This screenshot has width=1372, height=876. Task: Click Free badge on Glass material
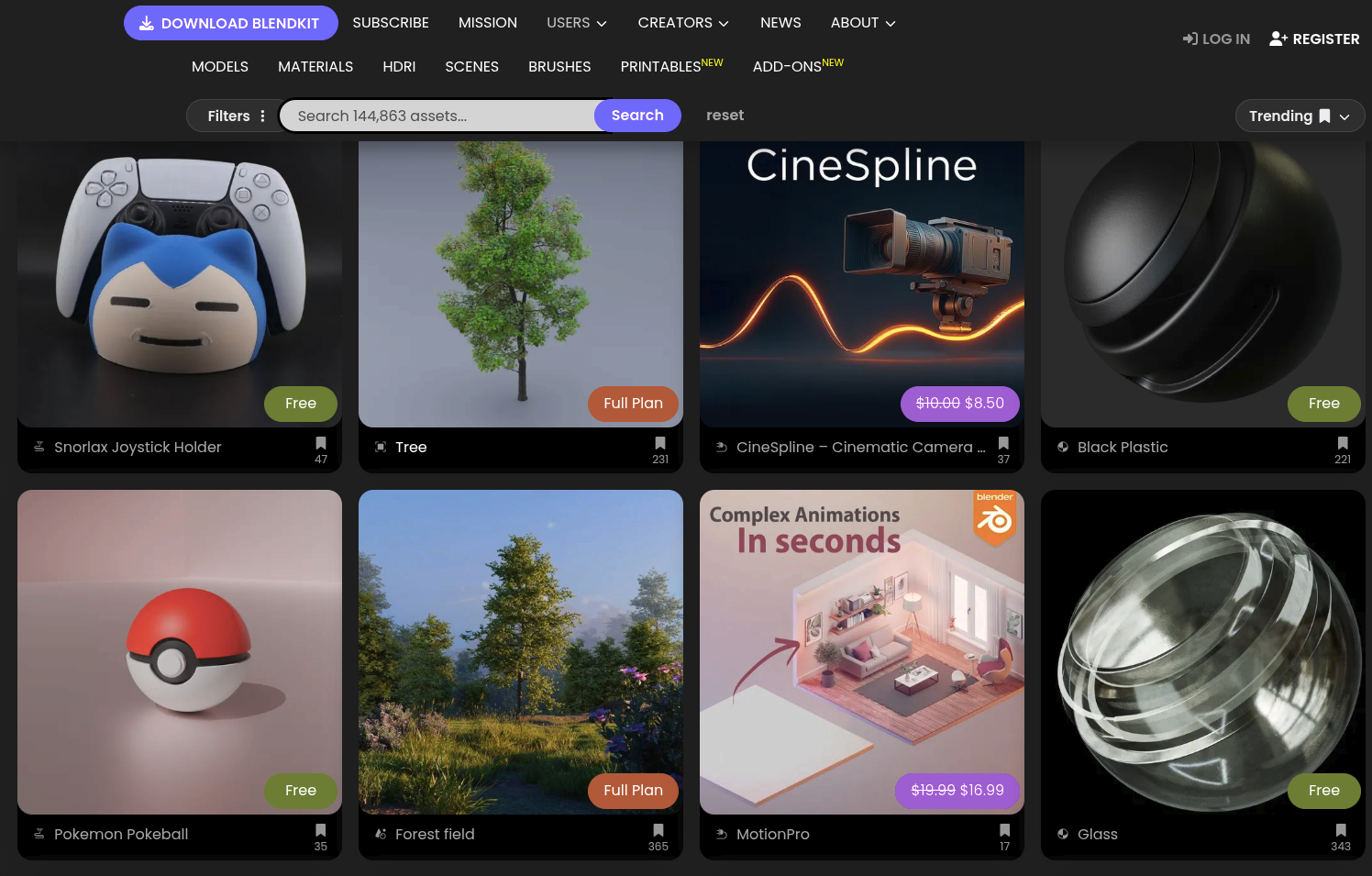[1324, 791]
